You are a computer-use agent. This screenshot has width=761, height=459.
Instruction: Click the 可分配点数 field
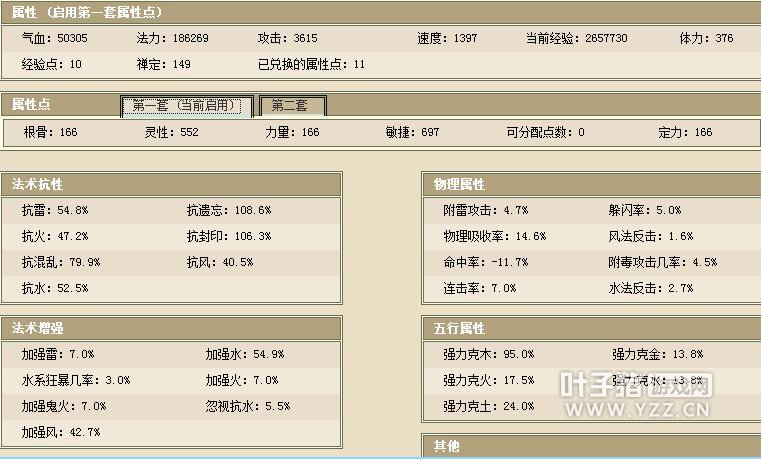coord(545,133)
